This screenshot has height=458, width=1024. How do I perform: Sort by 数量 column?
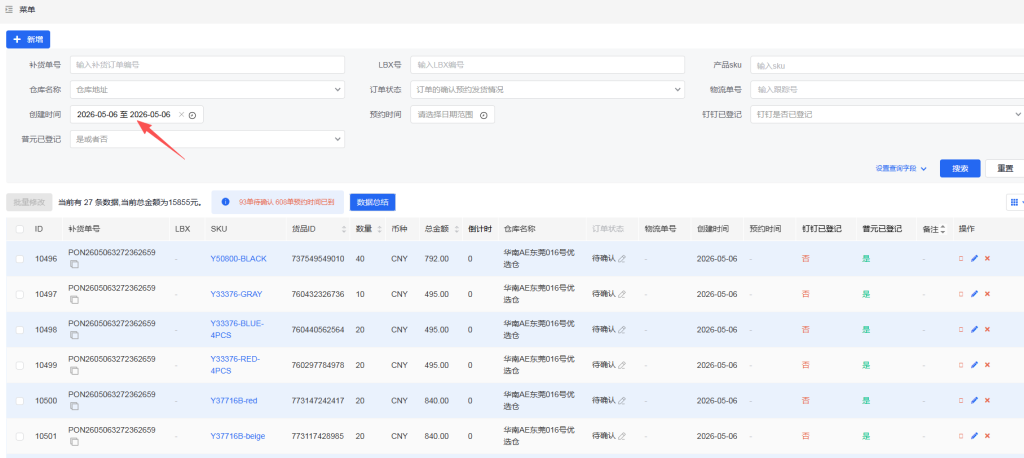(x=380, y=229)
